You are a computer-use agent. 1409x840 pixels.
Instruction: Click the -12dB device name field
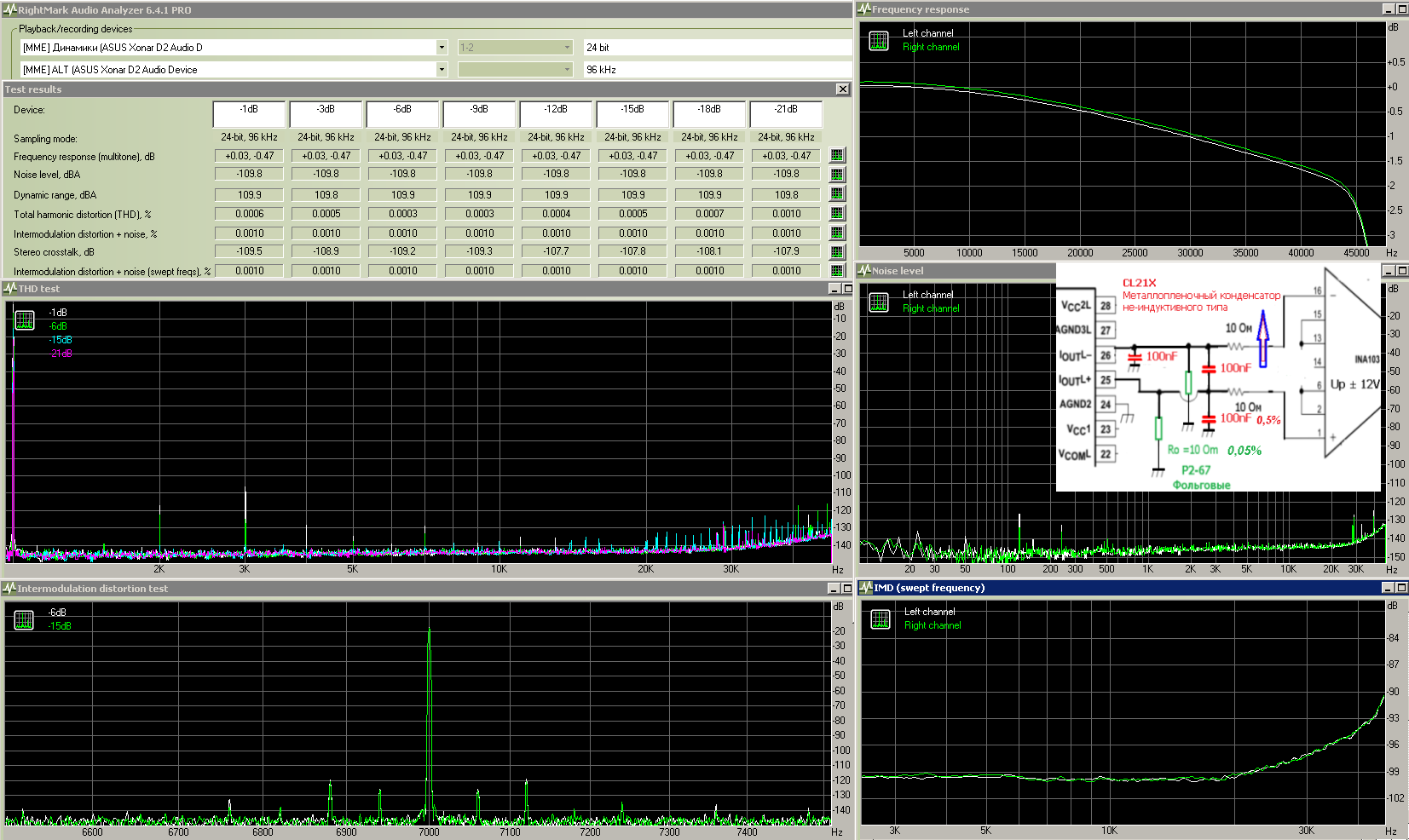click(x=556, y=113)
